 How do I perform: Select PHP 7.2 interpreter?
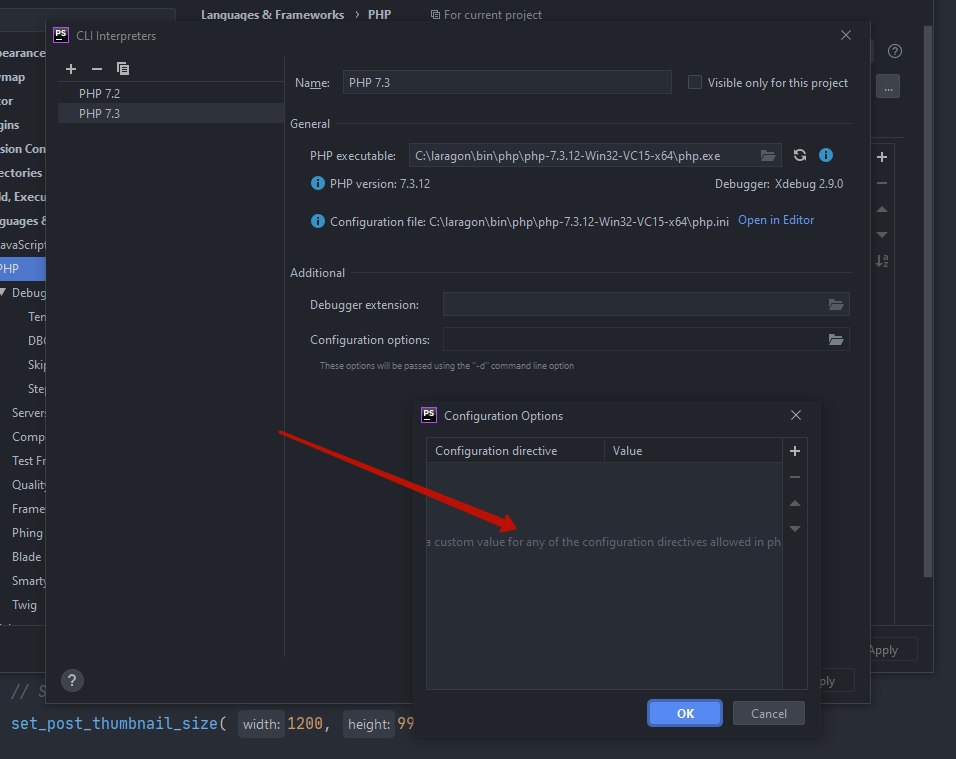(171, 93)
